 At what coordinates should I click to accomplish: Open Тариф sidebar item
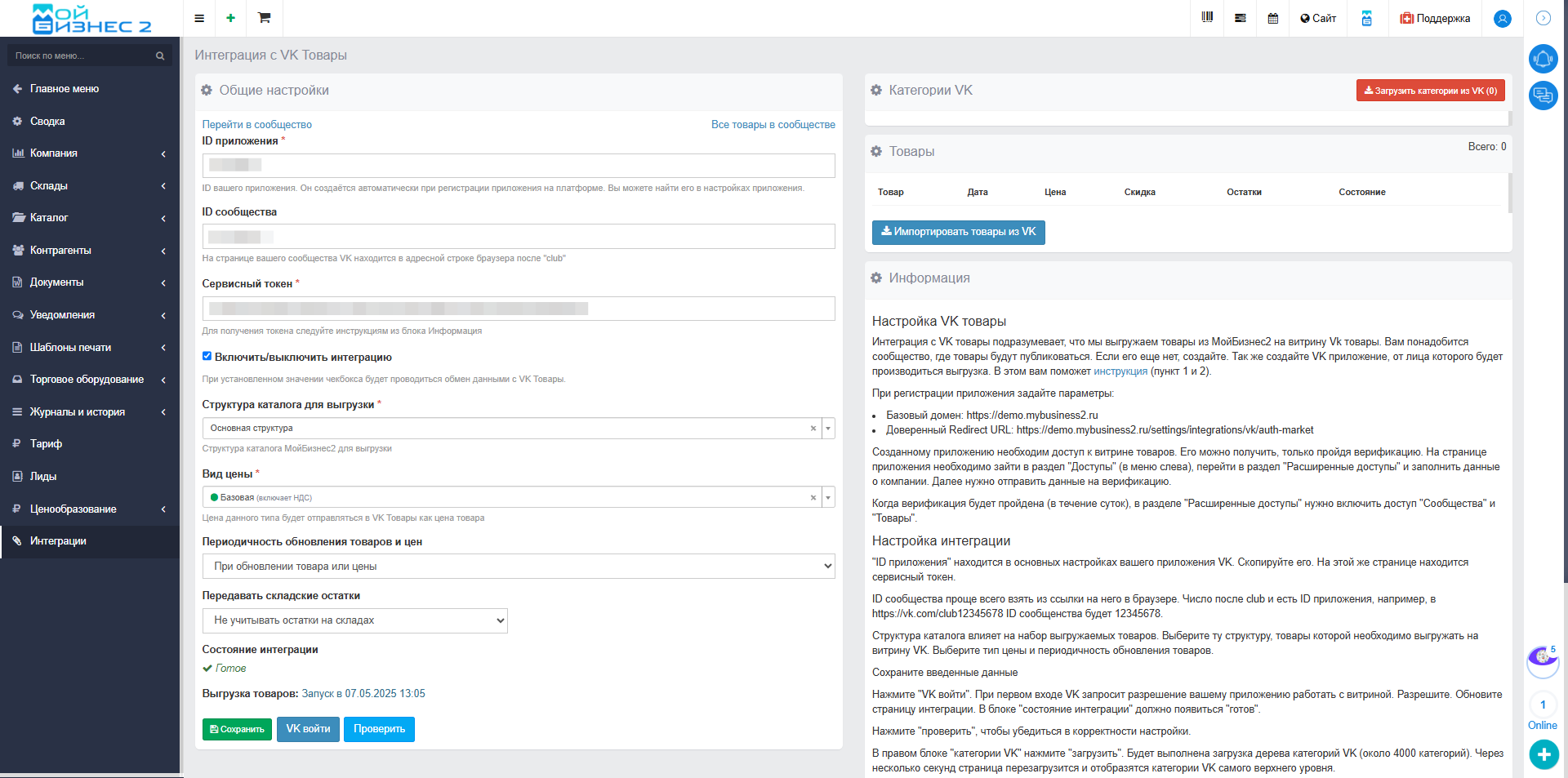coord(90,444)
